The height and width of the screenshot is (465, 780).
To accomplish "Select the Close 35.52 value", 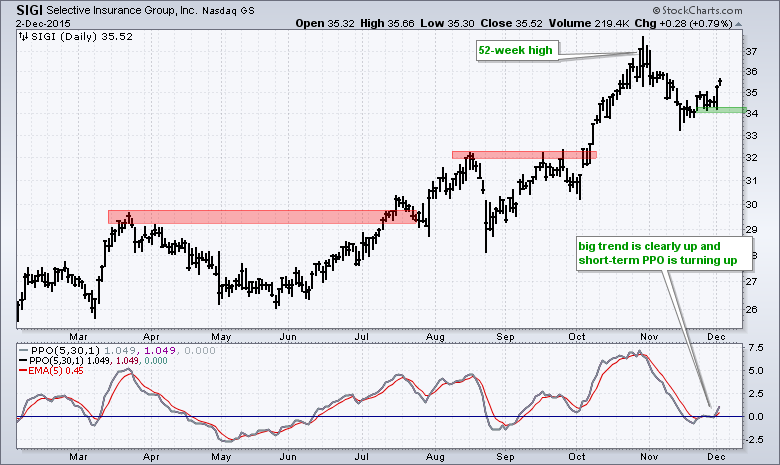I will (x=511, y=23).
